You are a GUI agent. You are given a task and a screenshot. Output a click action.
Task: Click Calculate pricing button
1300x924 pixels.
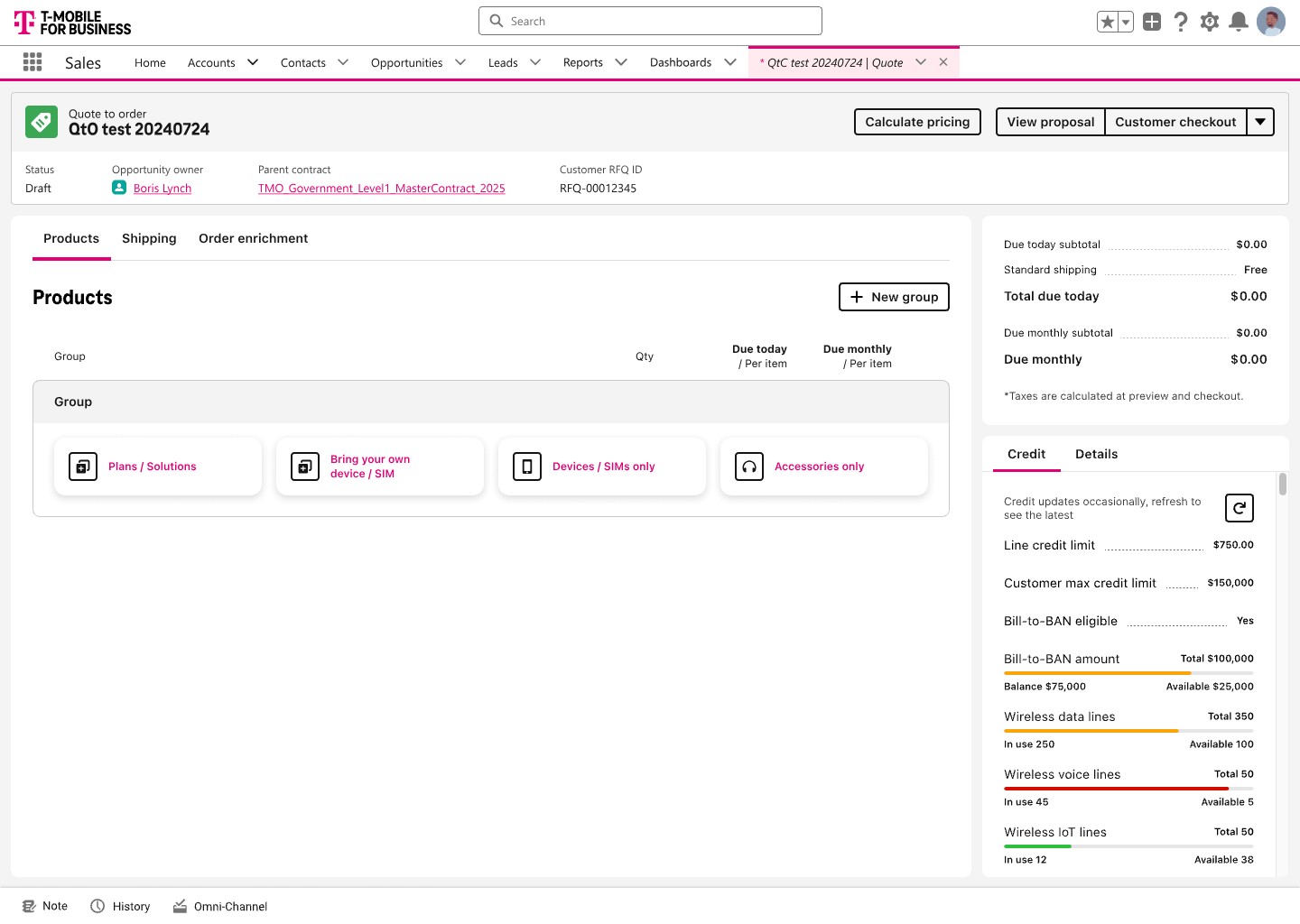tap(917, 122)
